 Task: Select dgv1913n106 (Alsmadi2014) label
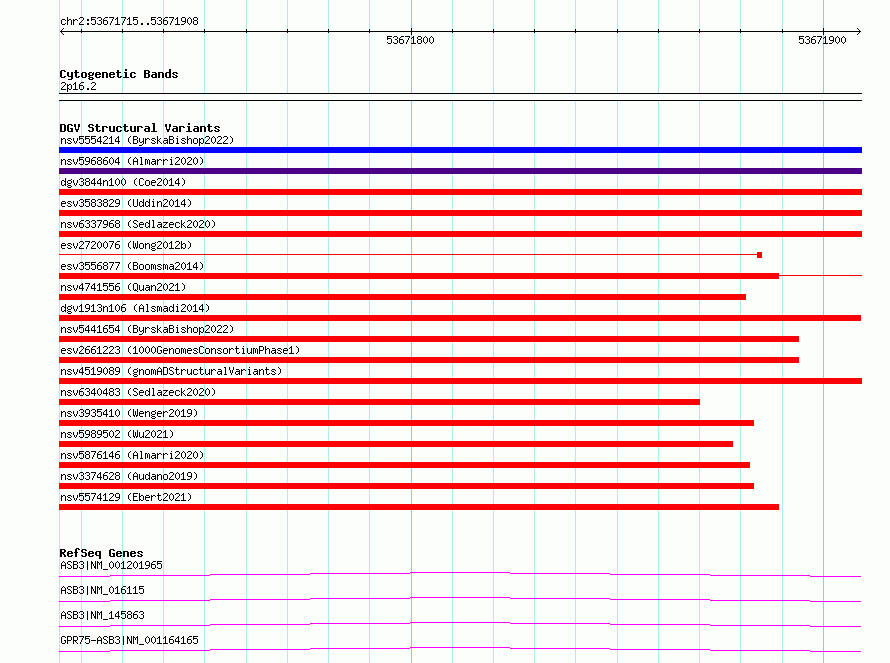click(x=135, y=308)
